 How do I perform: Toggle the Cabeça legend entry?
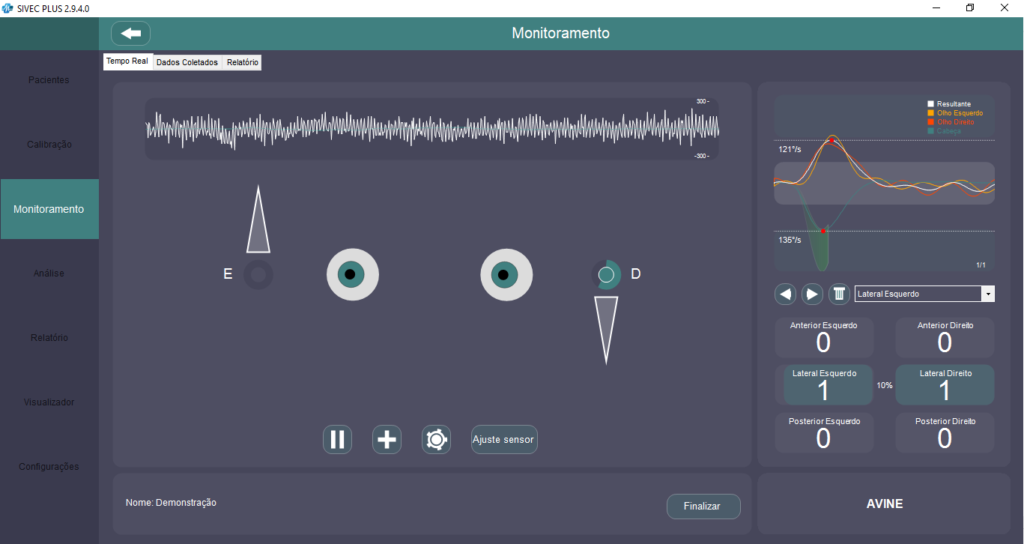[951, 131]
